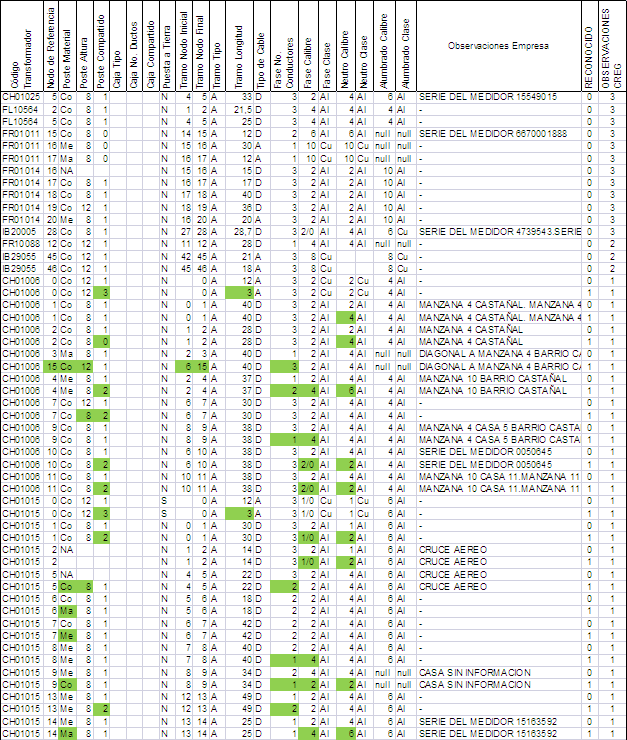Click the CH01025 transformer code cell
The width and height of the screenshot is (627, 740).
20,97
